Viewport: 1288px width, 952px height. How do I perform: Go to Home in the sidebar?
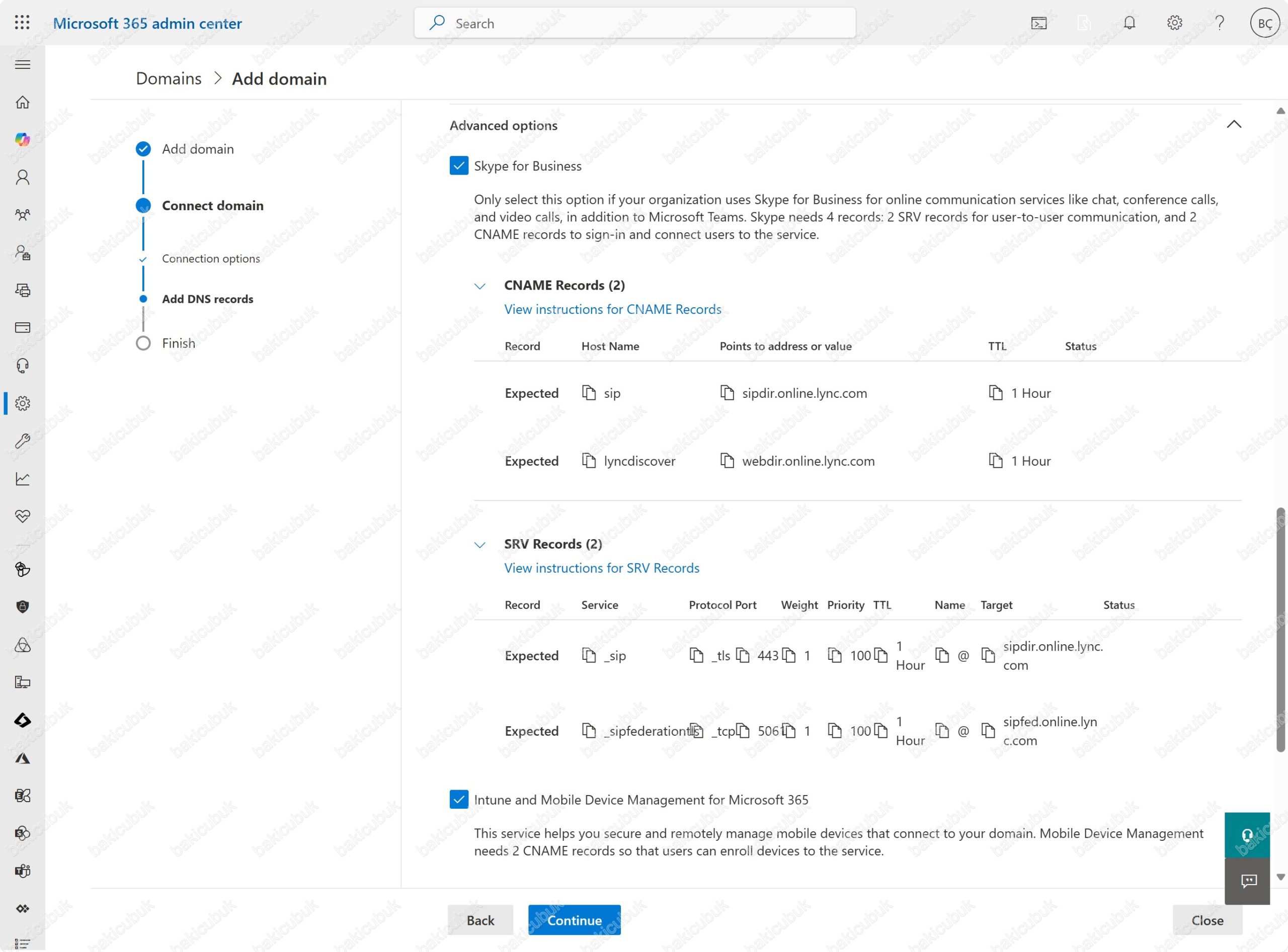click(x=23, y=102)
